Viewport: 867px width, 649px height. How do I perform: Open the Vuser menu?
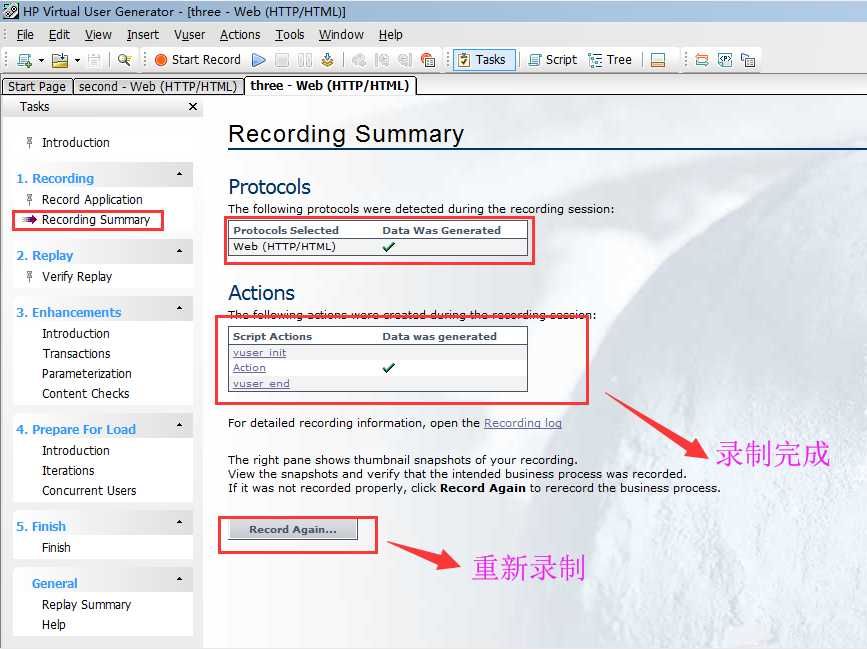point(190,35)
